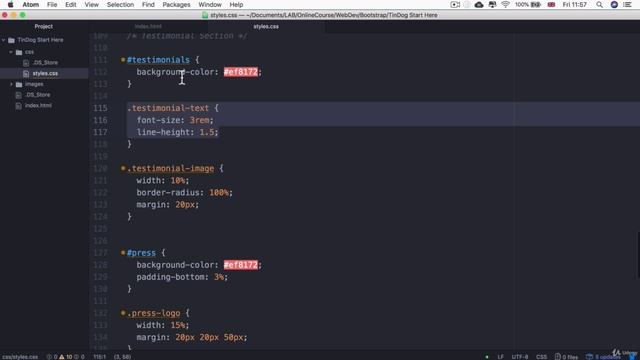Screen dimensions: 640x360
Task: Open the Wi-Fi status menu
Action: click(x=505, y=4)
